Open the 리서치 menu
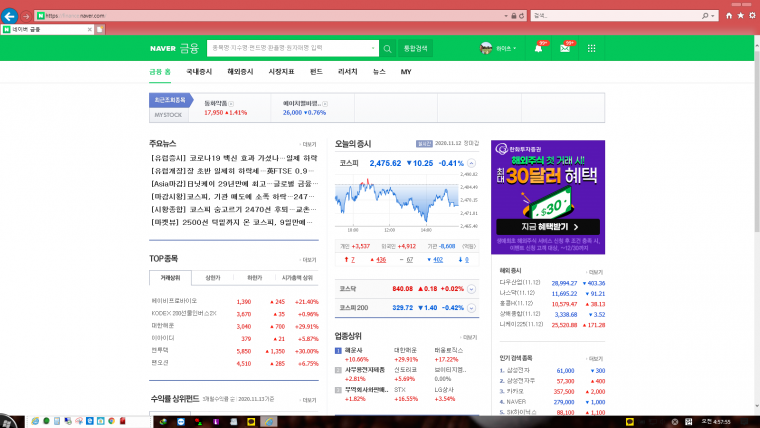 (x=348, y=72)
